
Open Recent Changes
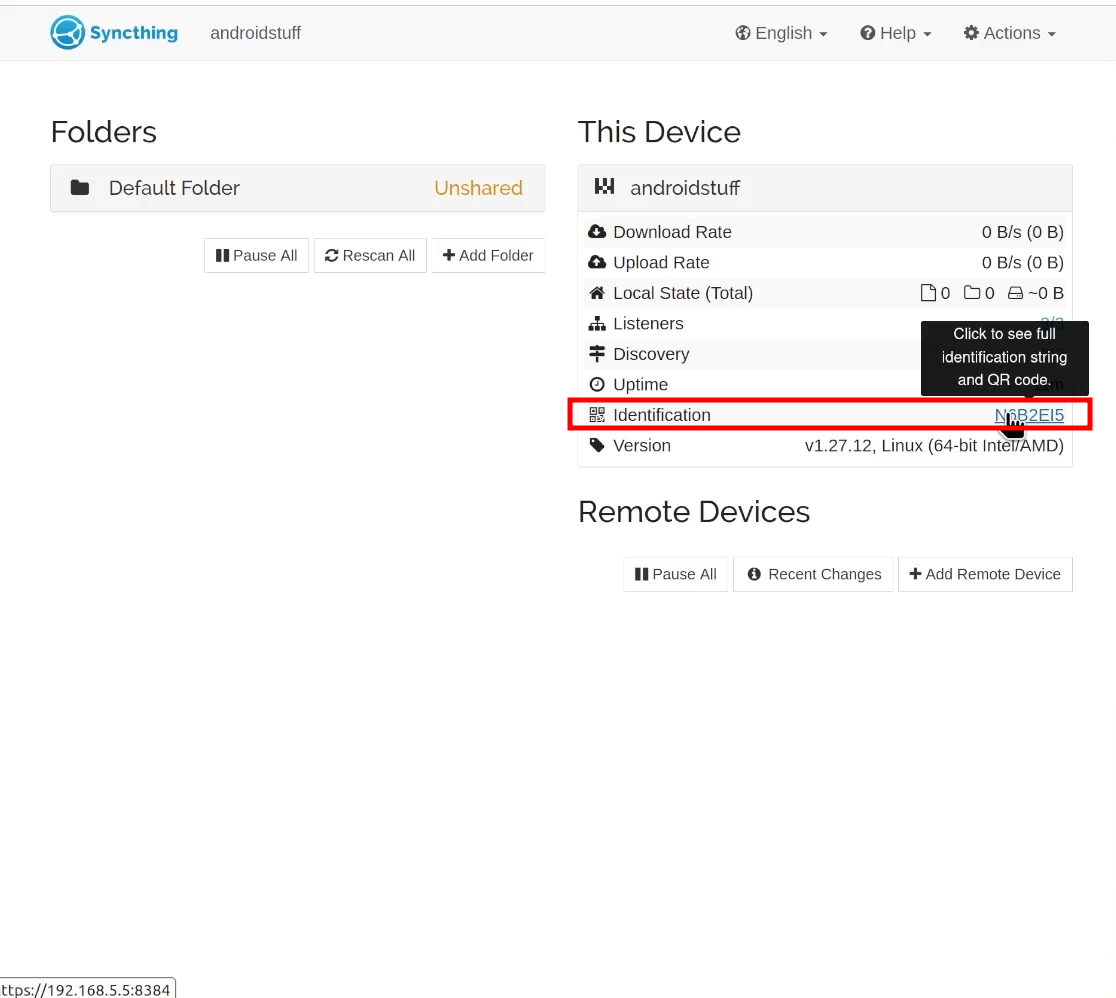point(814,574)
